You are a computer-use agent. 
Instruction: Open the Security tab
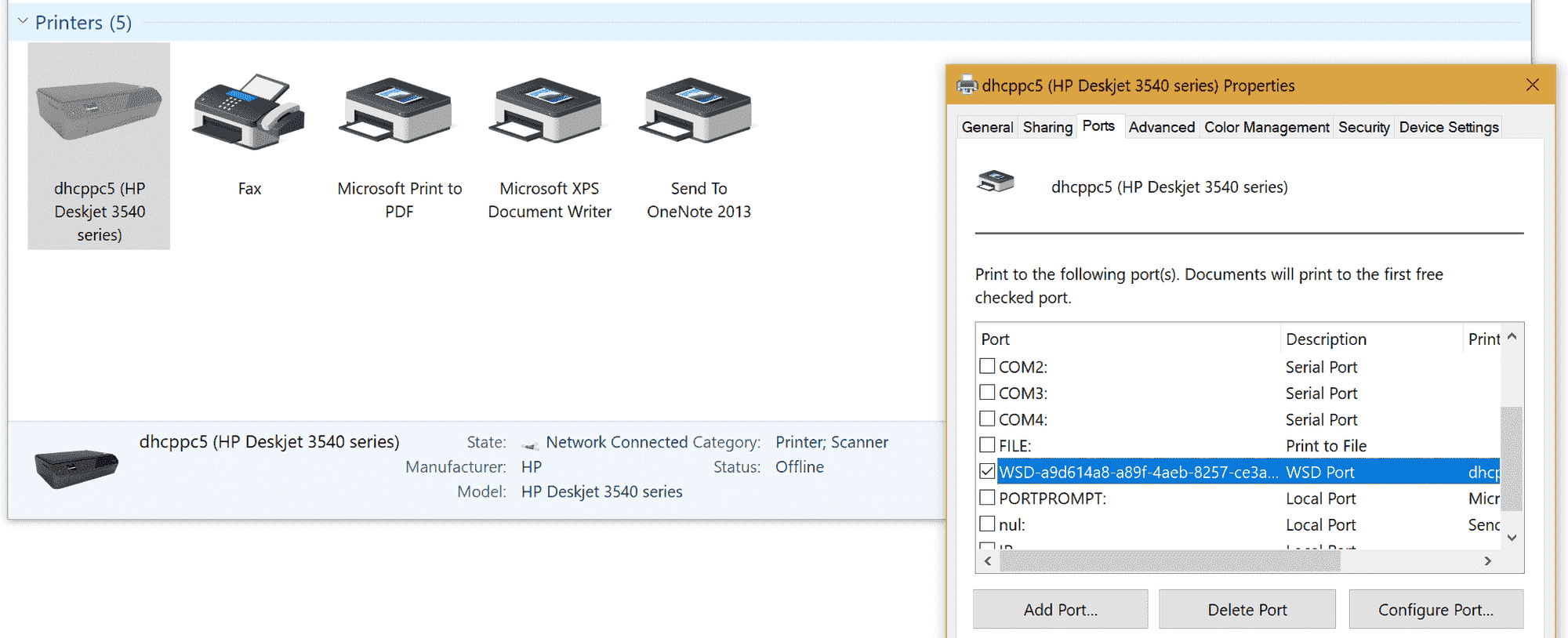pos(1363,127)
